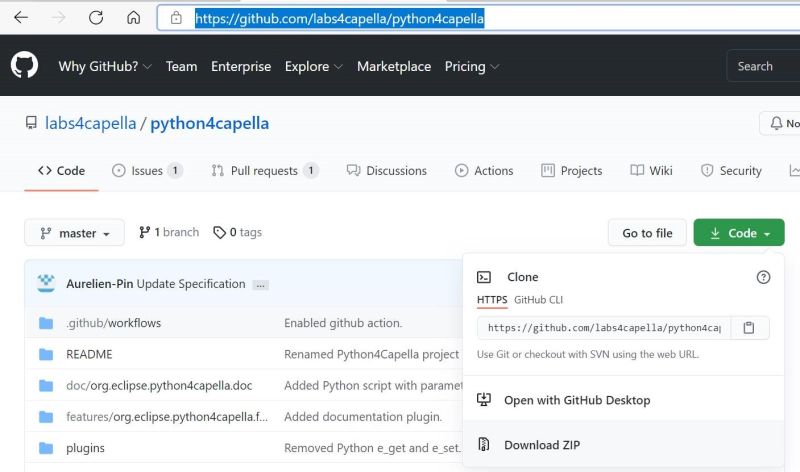This screenshot has height=472, width=800.
Task: Open the Enterprise page link
Action: point(241,66)
